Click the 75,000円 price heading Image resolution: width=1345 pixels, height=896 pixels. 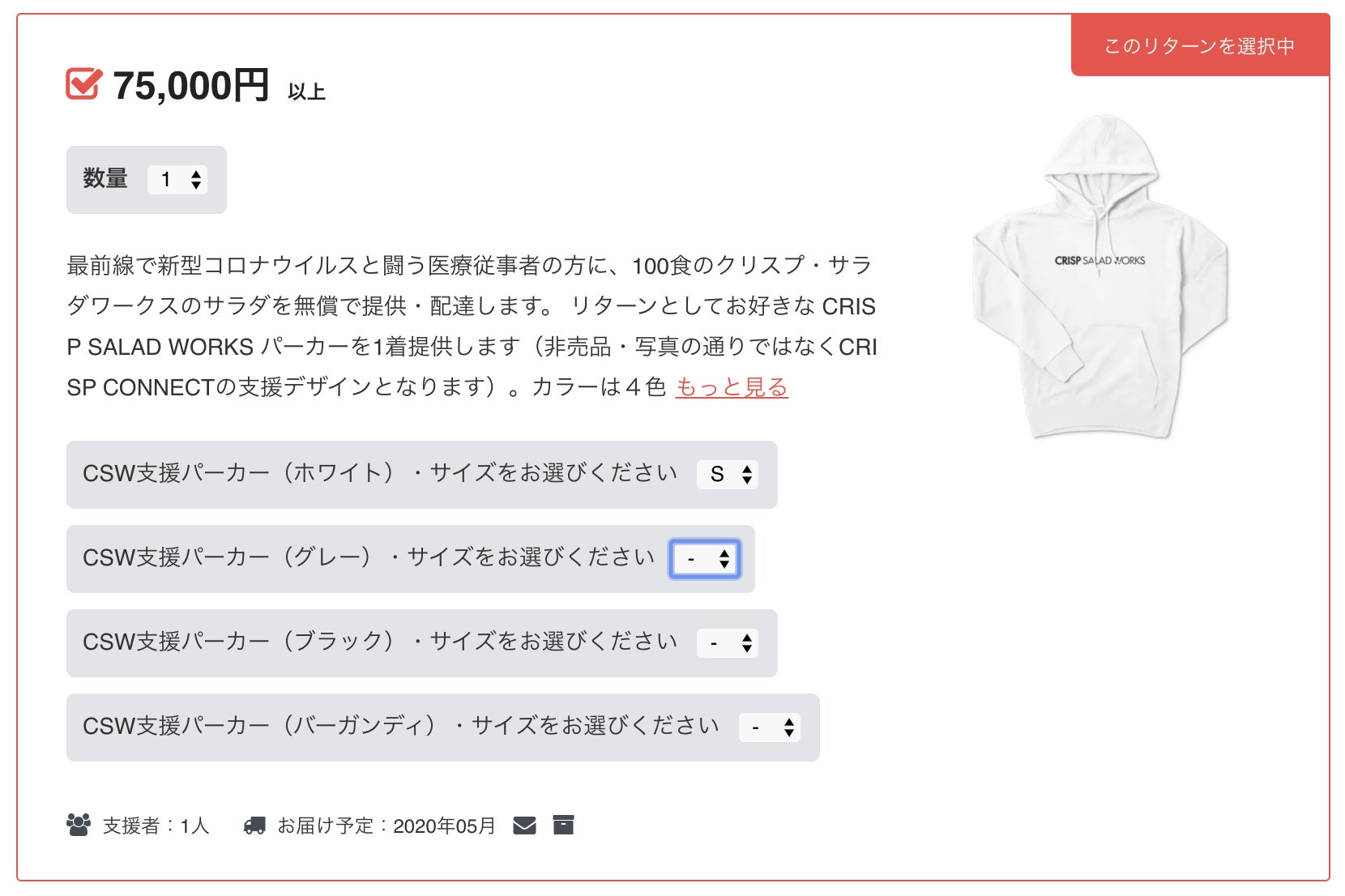190,85
